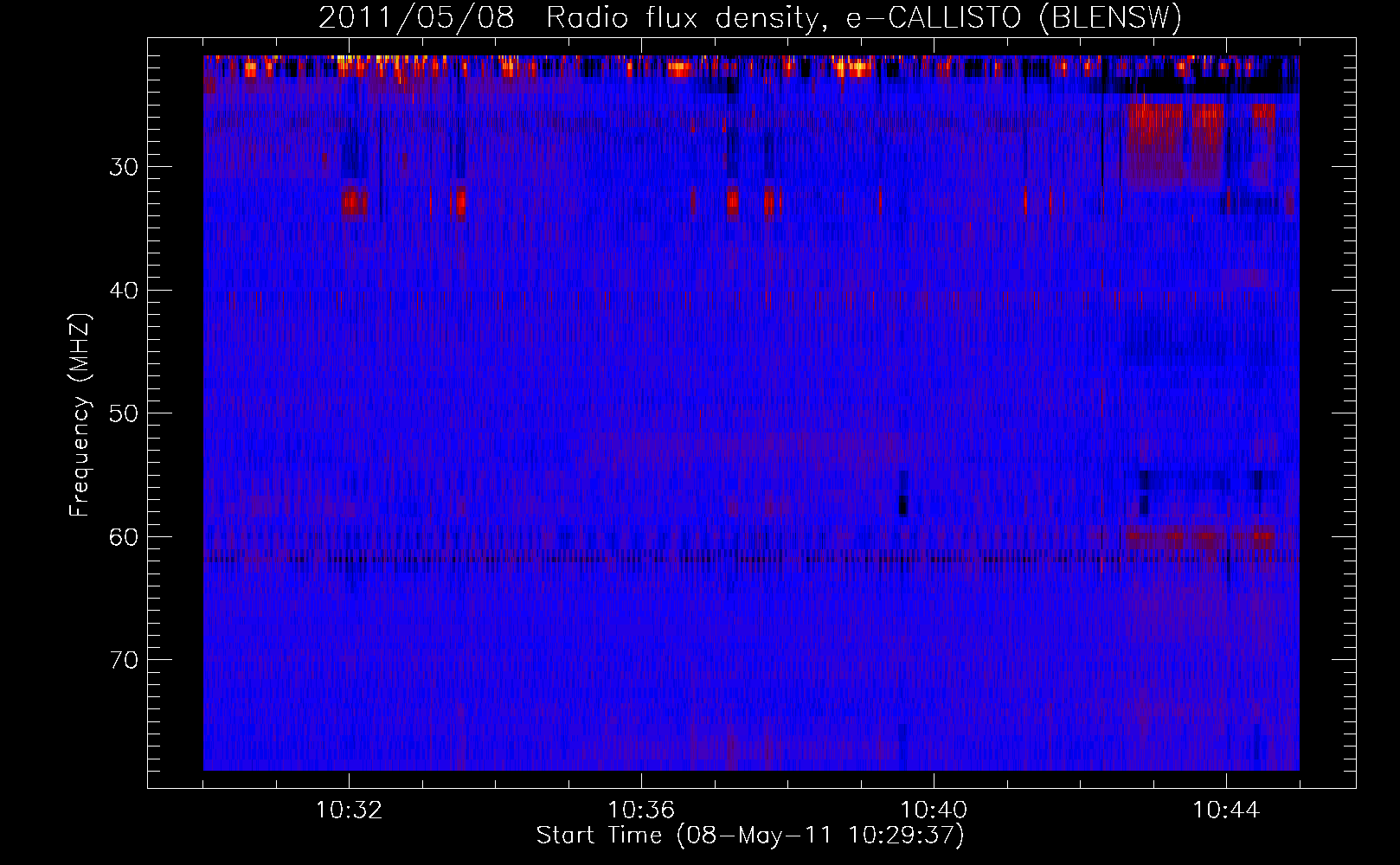Click the 10:40 time tick label
Image resolution: width=1400 pixels, height=865 pixels.
(x=934, y=811)
